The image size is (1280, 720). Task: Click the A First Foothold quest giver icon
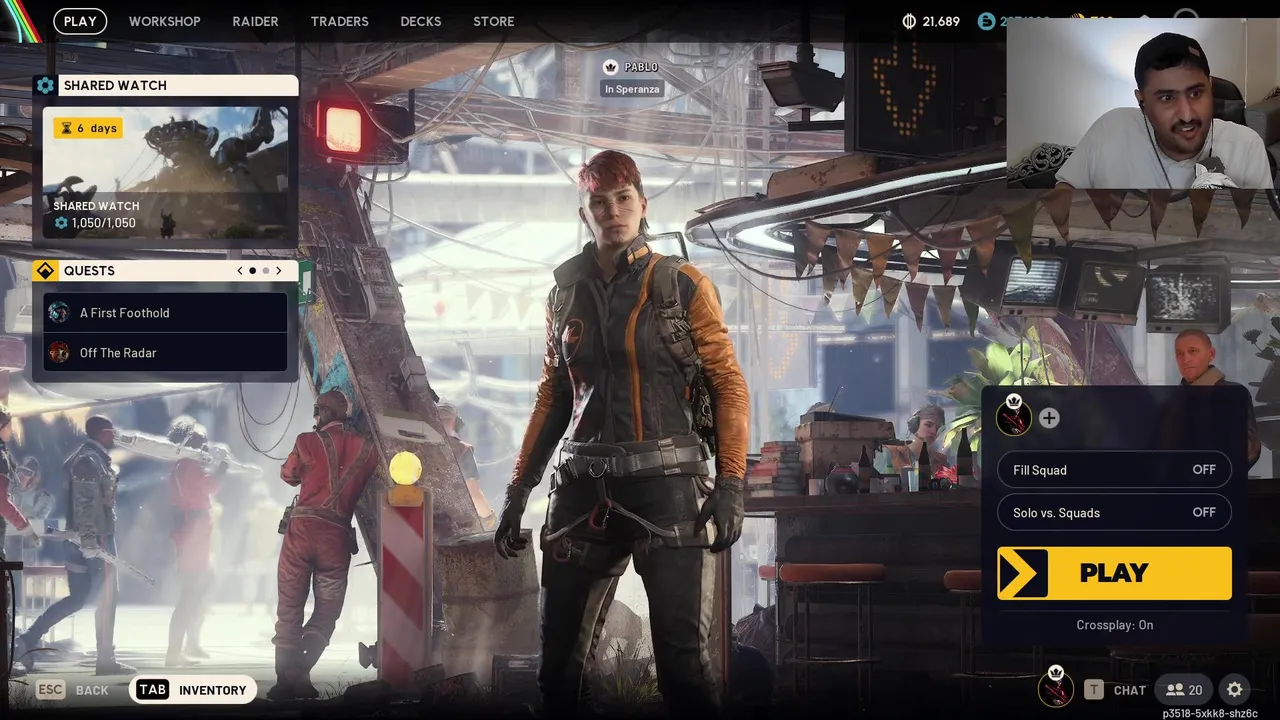(x=59, y=313)
